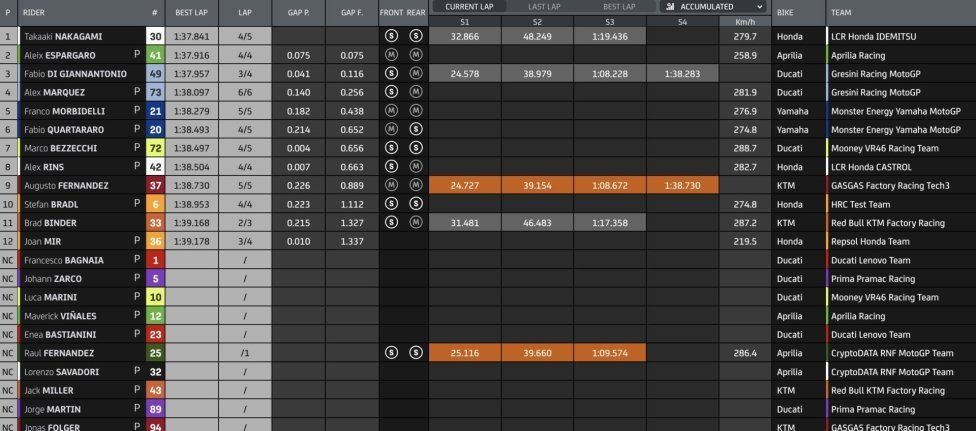Click Nakagami's front soft tyre icon
Viewport: 976px width, 431px height.
pyautogui.click(x=391, y=36)
